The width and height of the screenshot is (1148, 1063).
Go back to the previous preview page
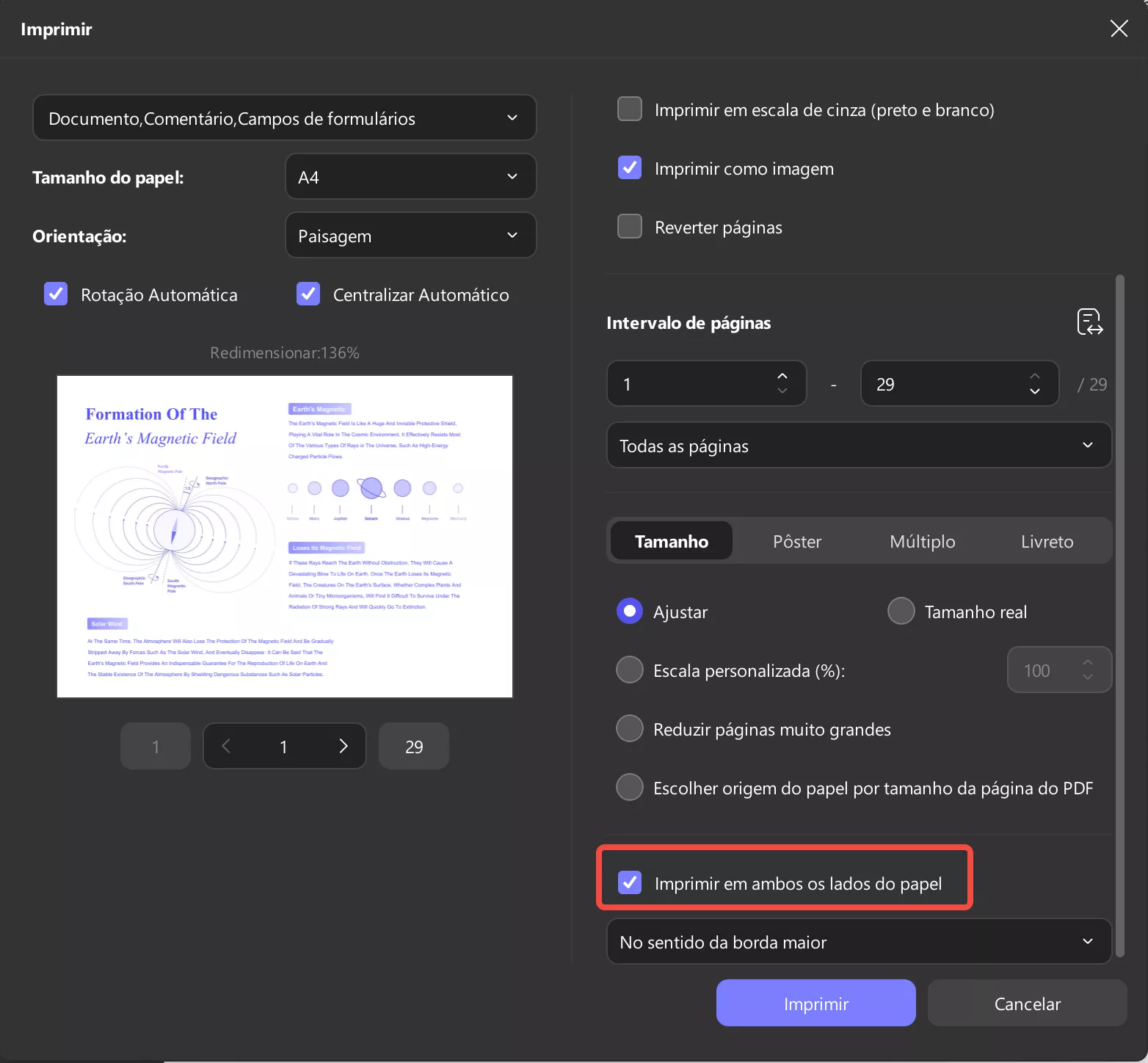tap(226, 746)
